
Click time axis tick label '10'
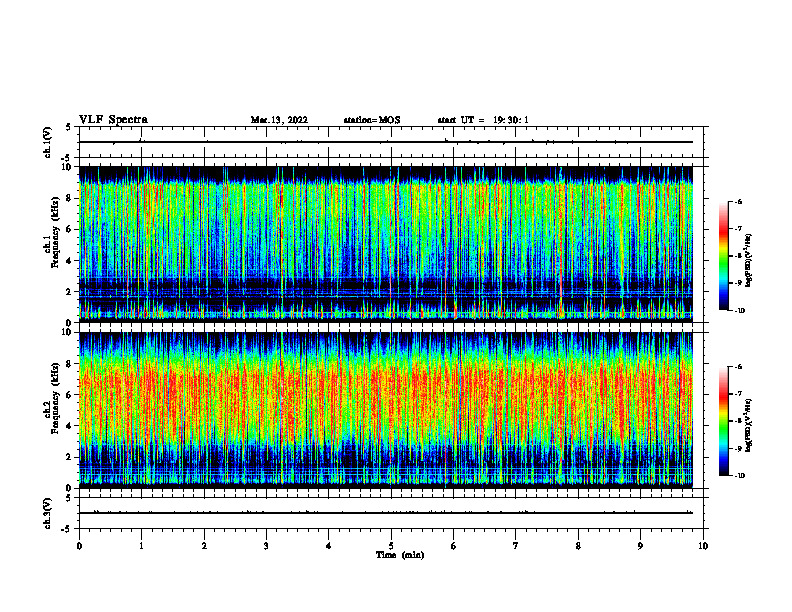703,546
